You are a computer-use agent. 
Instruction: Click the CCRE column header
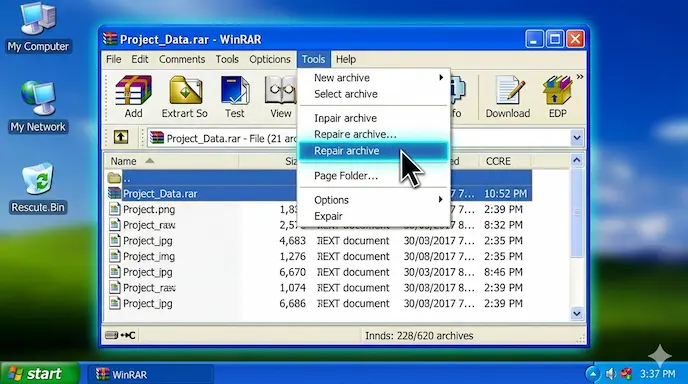coord(498,161)
